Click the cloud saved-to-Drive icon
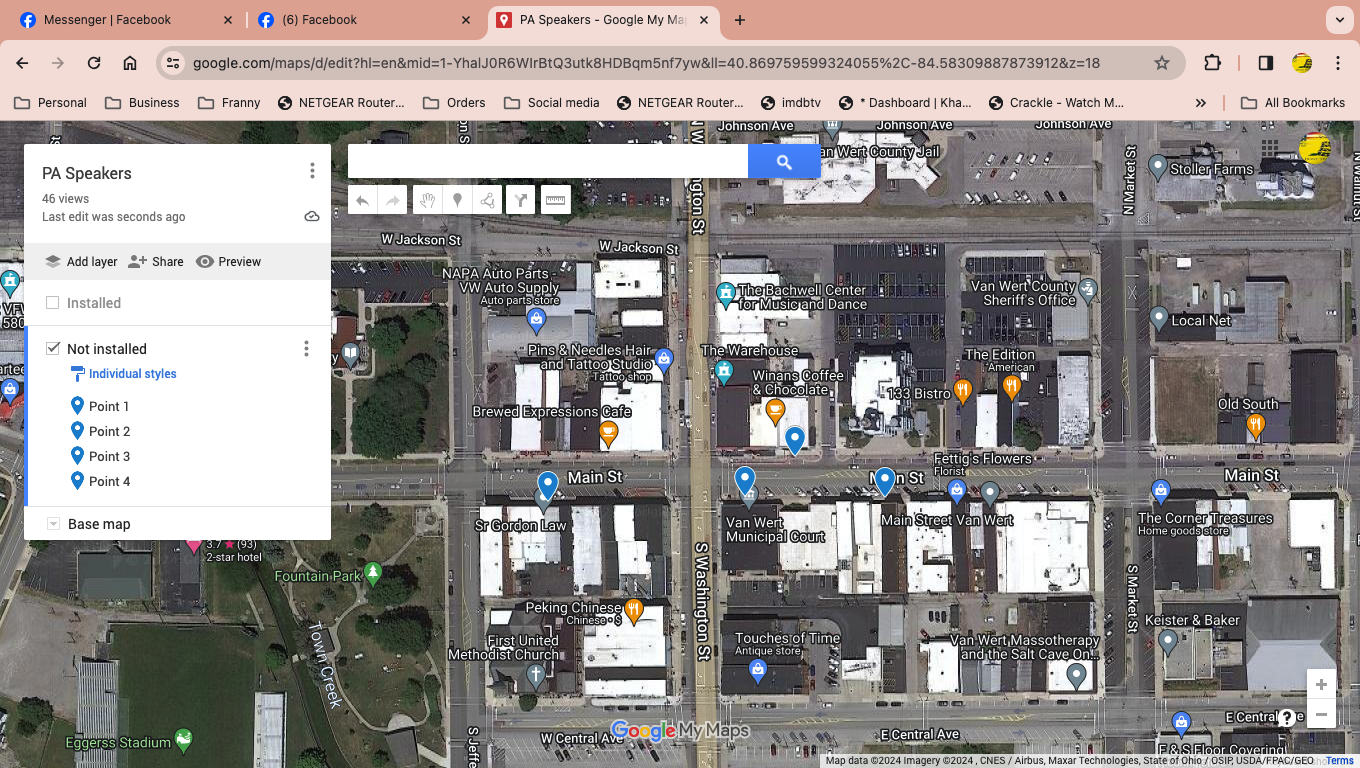 (312, 216)
